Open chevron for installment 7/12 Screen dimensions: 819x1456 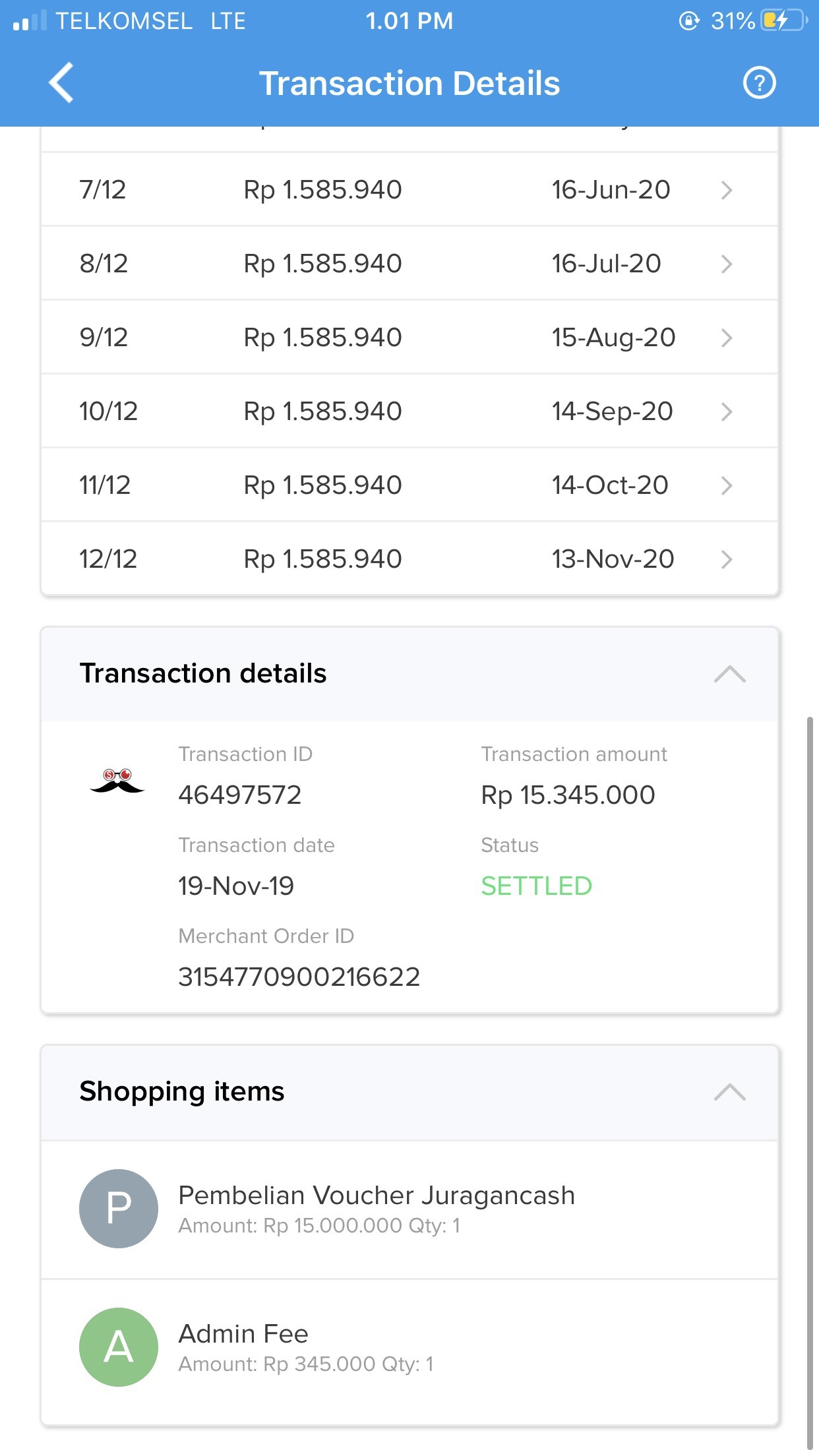tap(727, 190)
